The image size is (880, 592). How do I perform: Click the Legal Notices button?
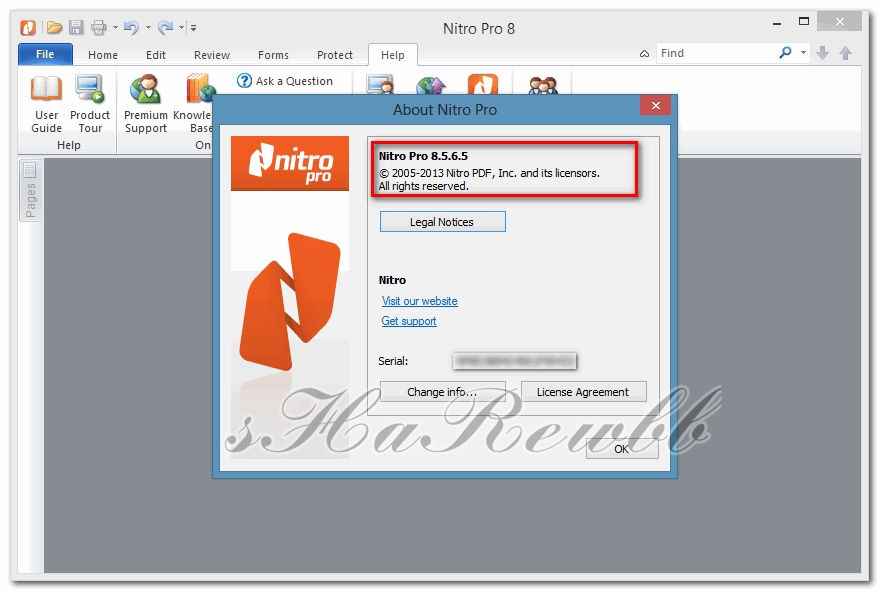(x=442, y=222)
